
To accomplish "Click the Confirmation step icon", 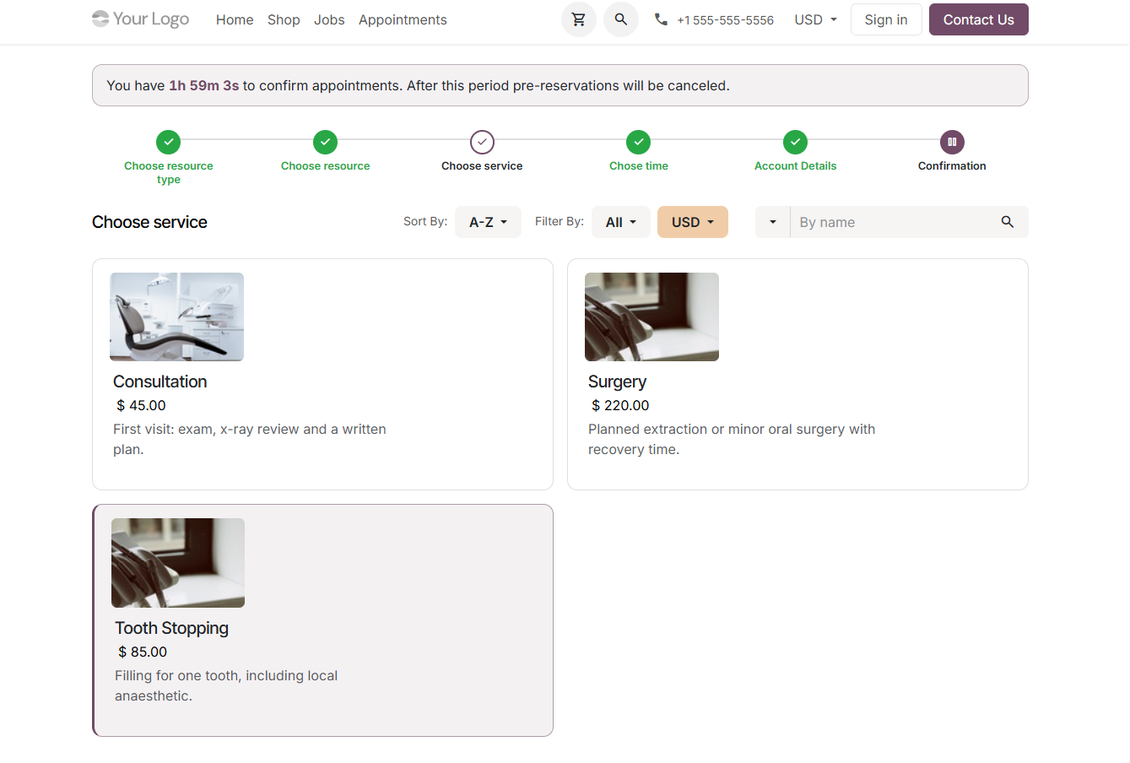I will tap(952, 142).
